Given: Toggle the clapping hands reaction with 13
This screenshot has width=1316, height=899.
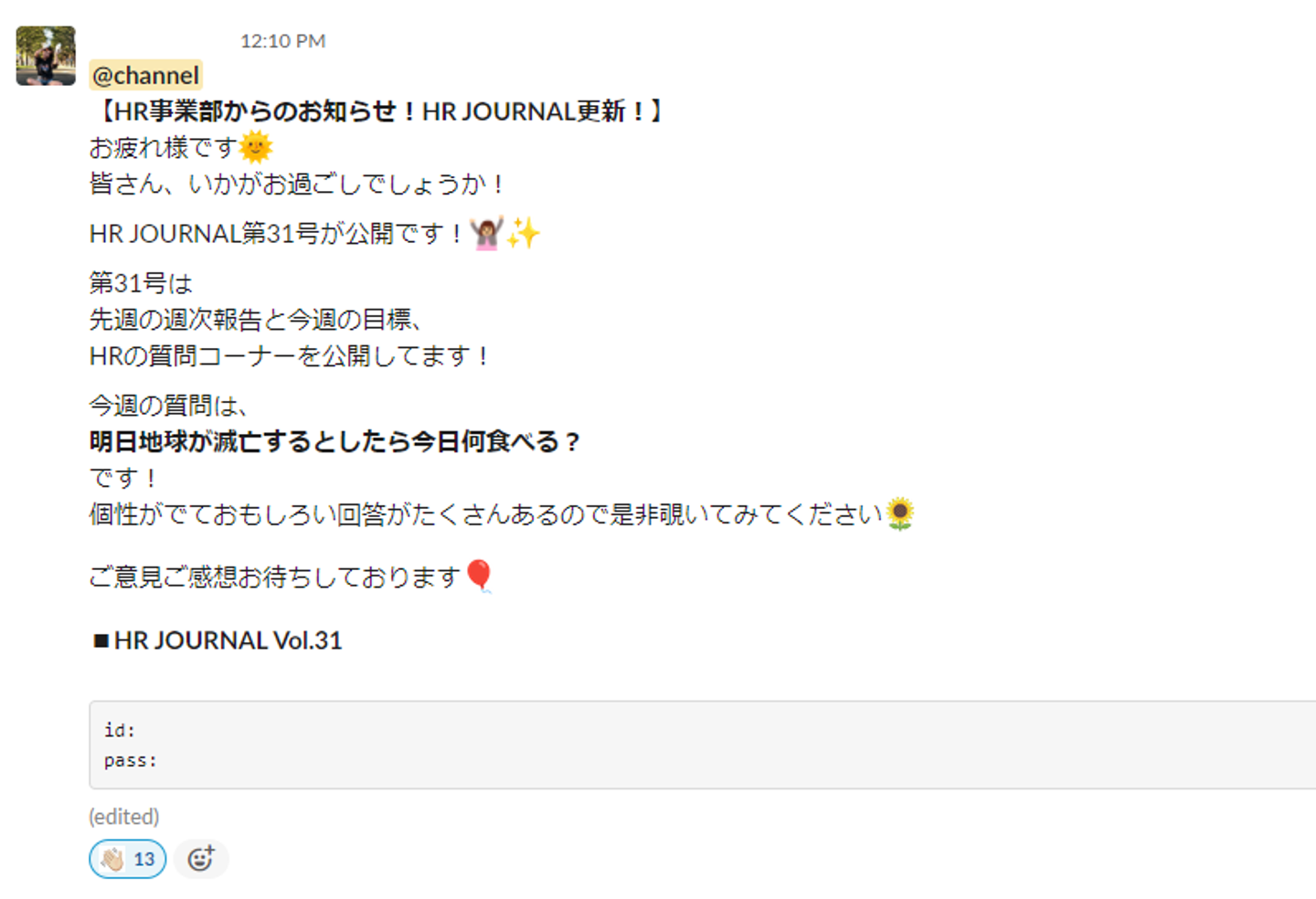Looking at the screenshot, I should tap(128, 859).
